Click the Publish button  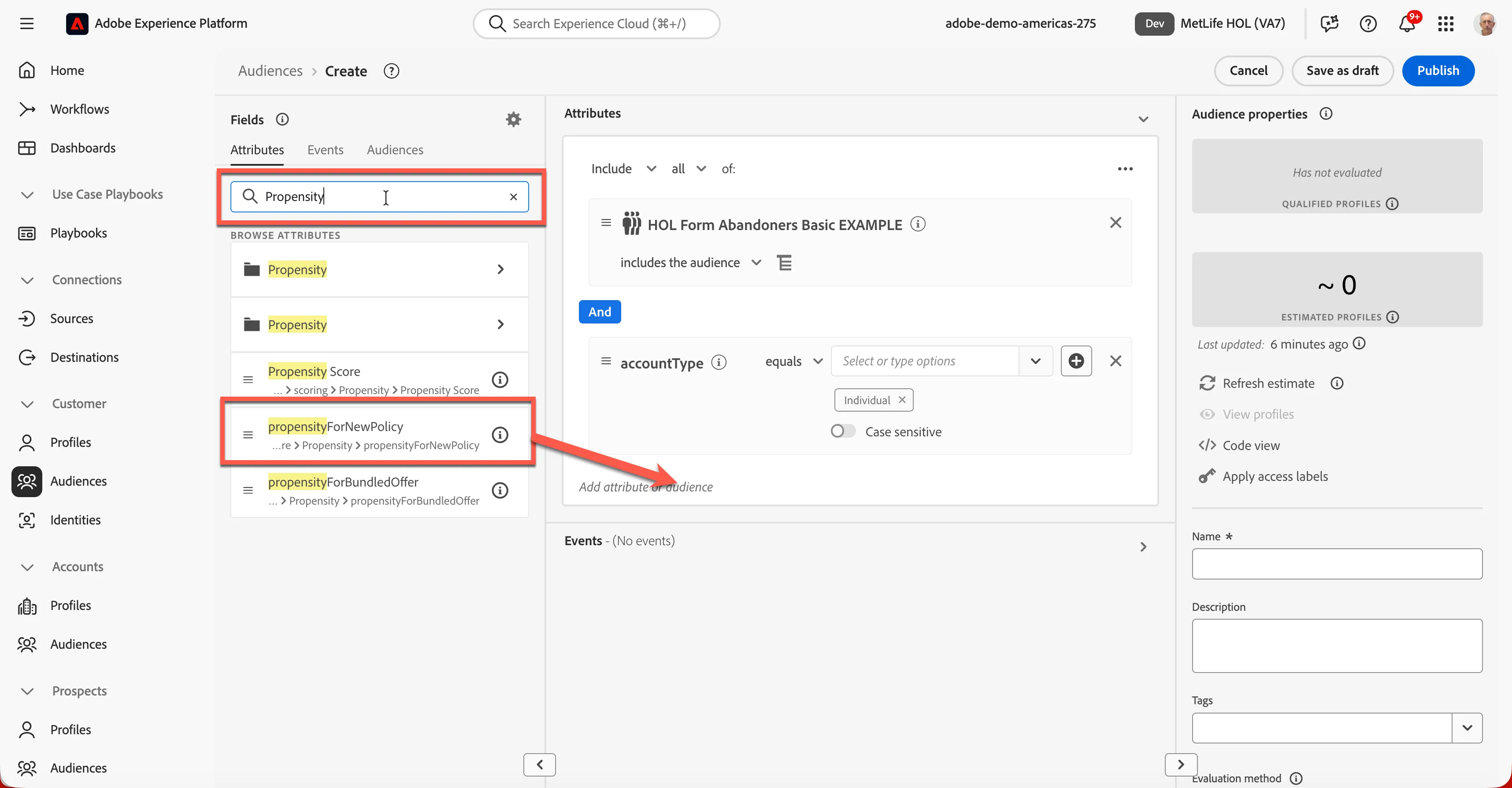tap(1438, 71)
